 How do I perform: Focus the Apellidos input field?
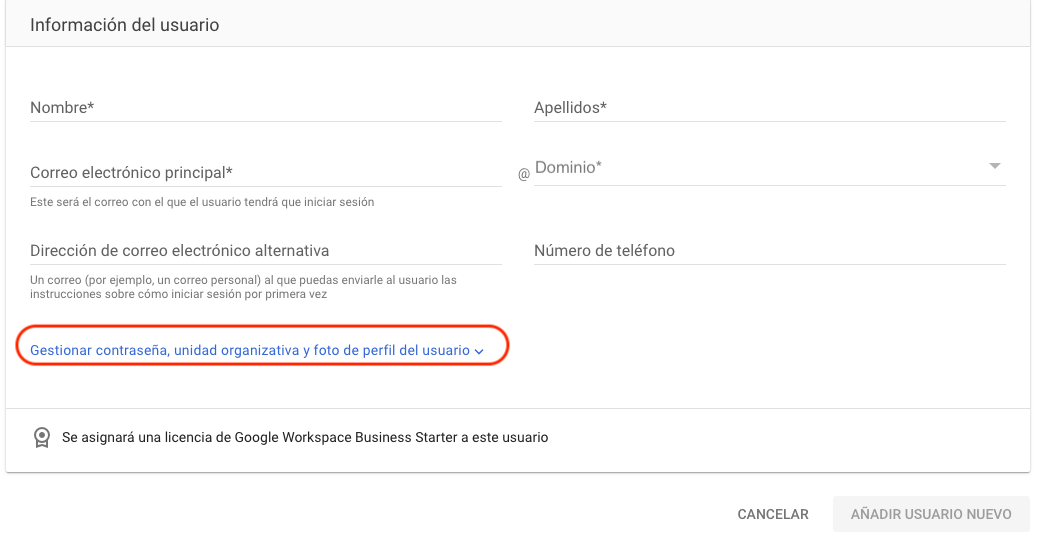(770, 108)
